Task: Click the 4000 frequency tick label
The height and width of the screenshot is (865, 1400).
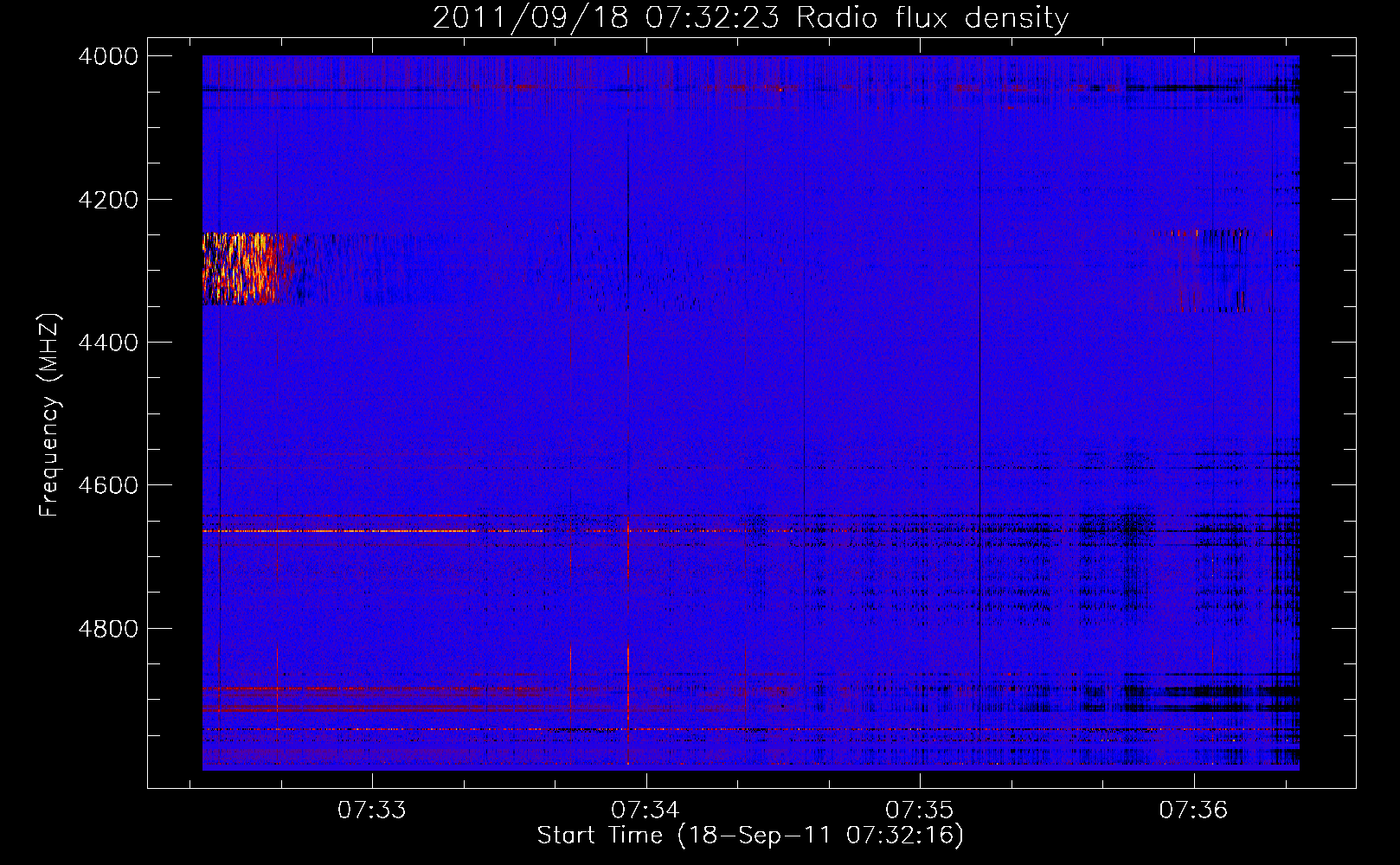Action: (108, 56)
